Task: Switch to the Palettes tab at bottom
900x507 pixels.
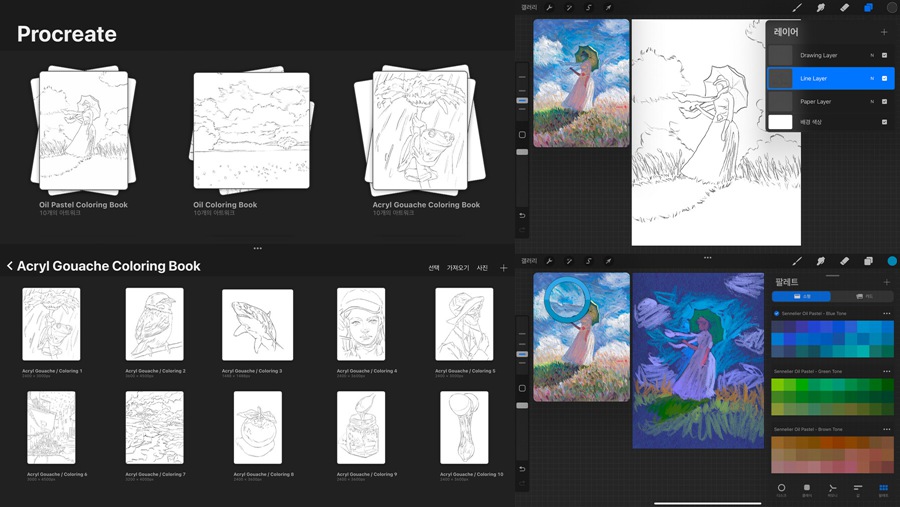Action: point(883,490)
